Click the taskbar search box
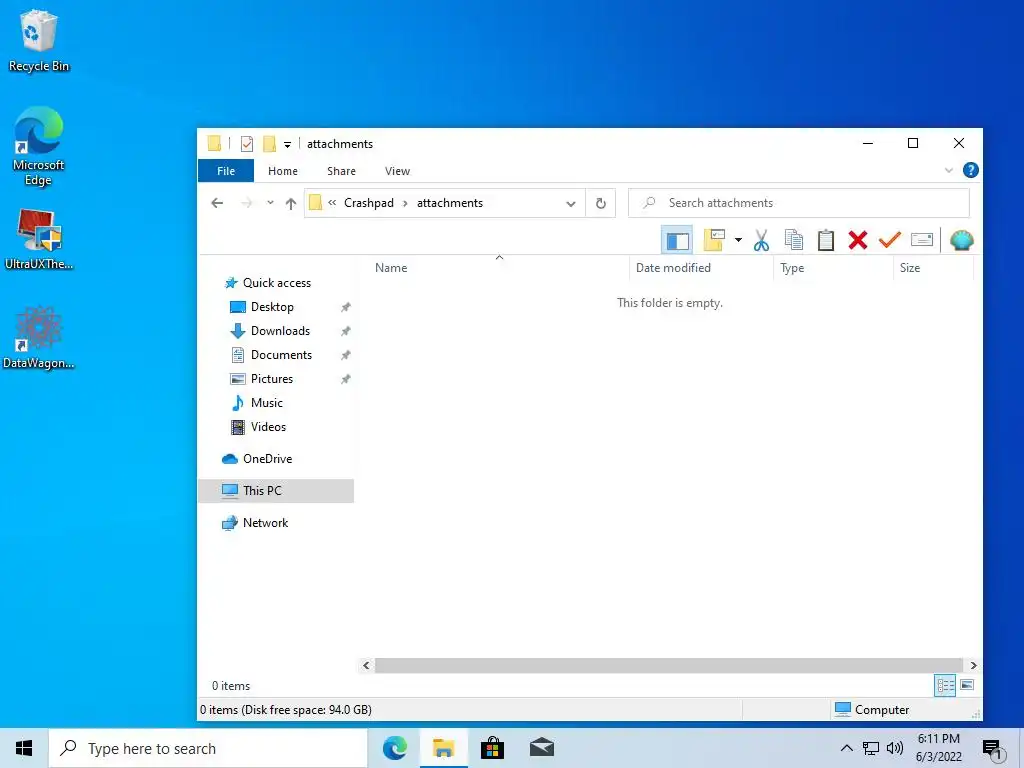Screen dimensions: 1024x768 point(208,748)
